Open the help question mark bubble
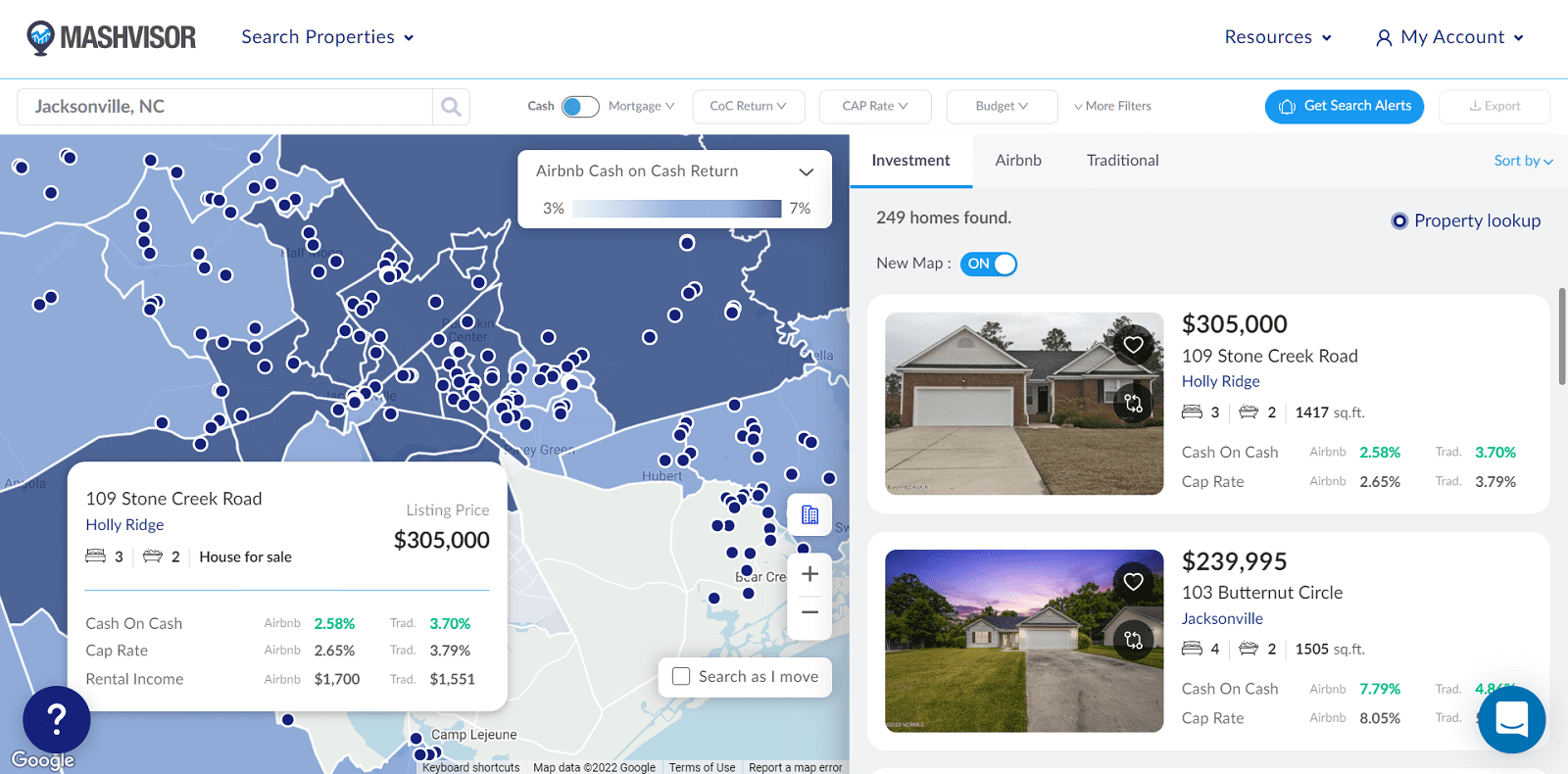The height and width of the screenshot is (774, 1568). (x=57, y=720)
